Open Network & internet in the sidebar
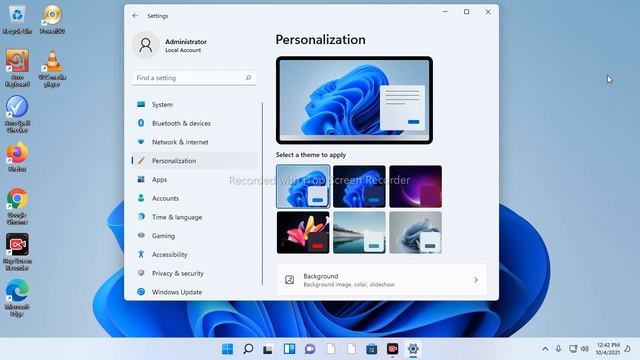Screen dimensions: 640x360 click(194, 142)
